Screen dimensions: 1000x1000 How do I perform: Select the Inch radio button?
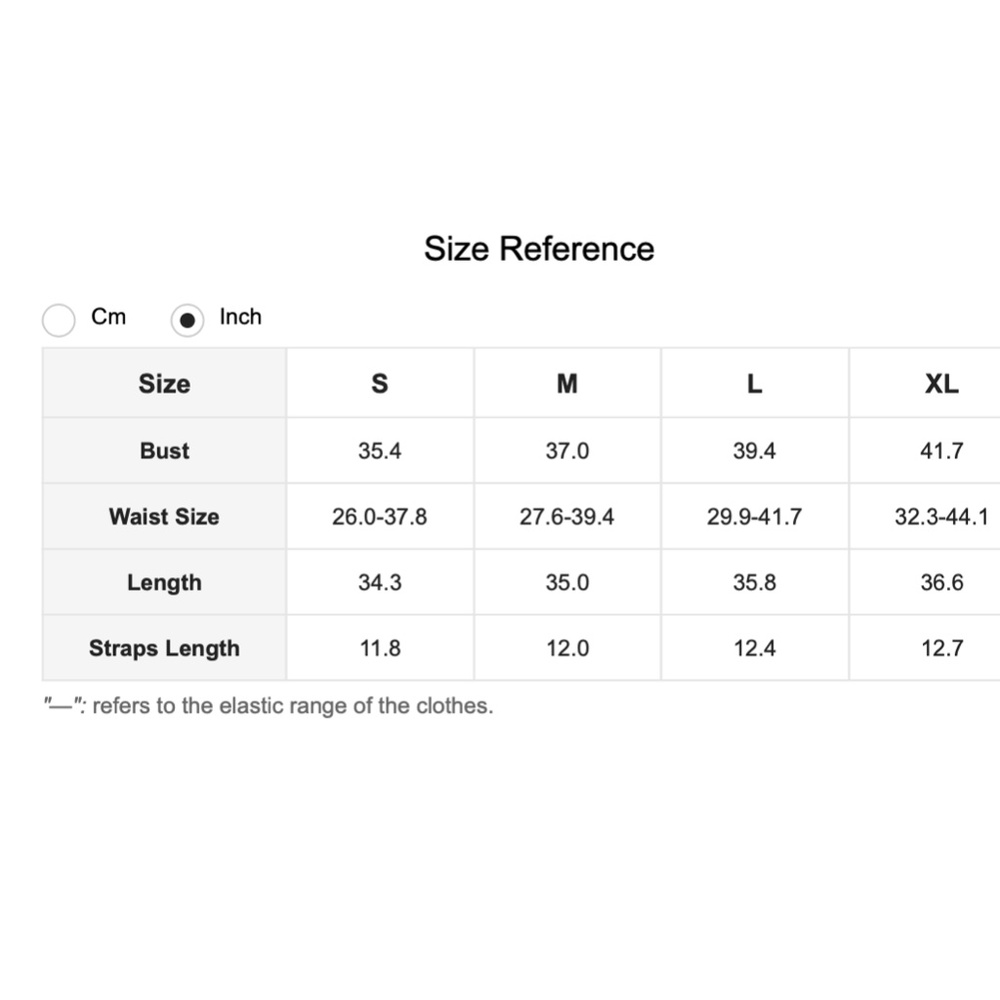tap(187, 320)
